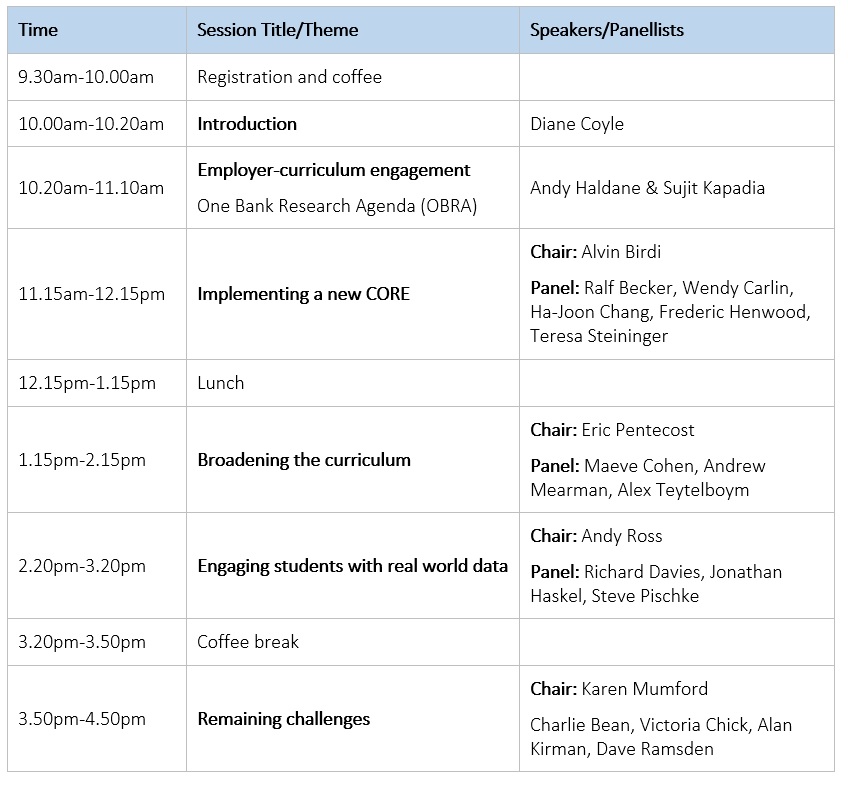Click Engaging students with real world data
848x789 pixels.
point(352,566)
